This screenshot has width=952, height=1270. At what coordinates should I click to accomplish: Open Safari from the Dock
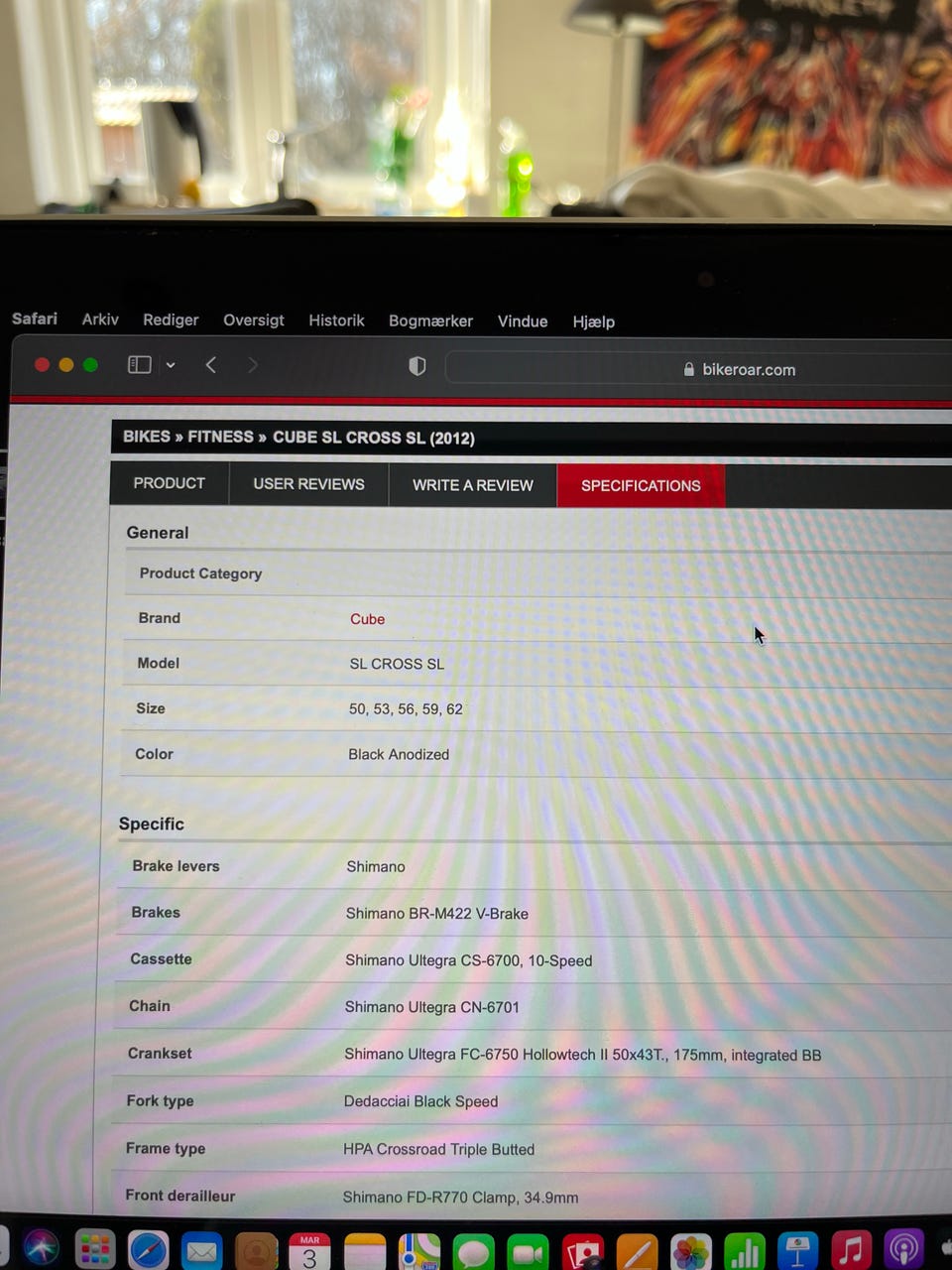coord(149,1250)
